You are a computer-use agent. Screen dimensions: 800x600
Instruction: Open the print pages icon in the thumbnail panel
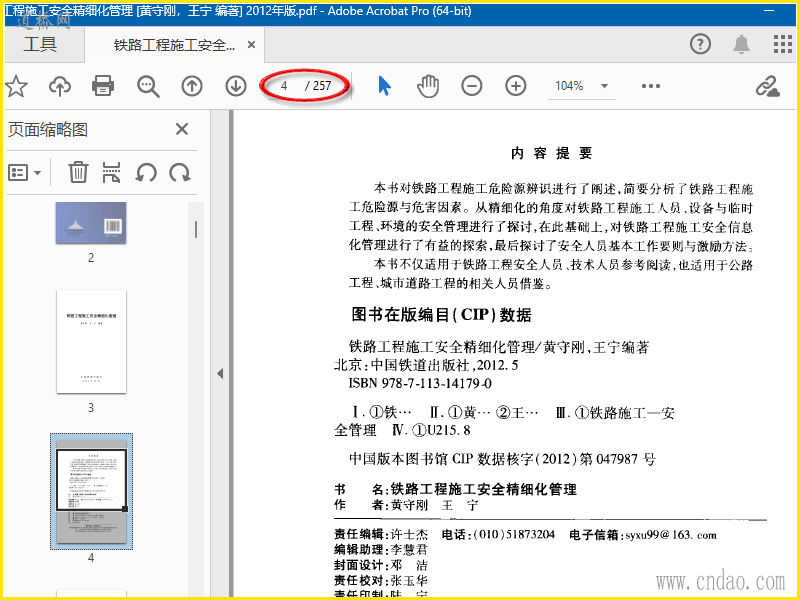(111, 172)
